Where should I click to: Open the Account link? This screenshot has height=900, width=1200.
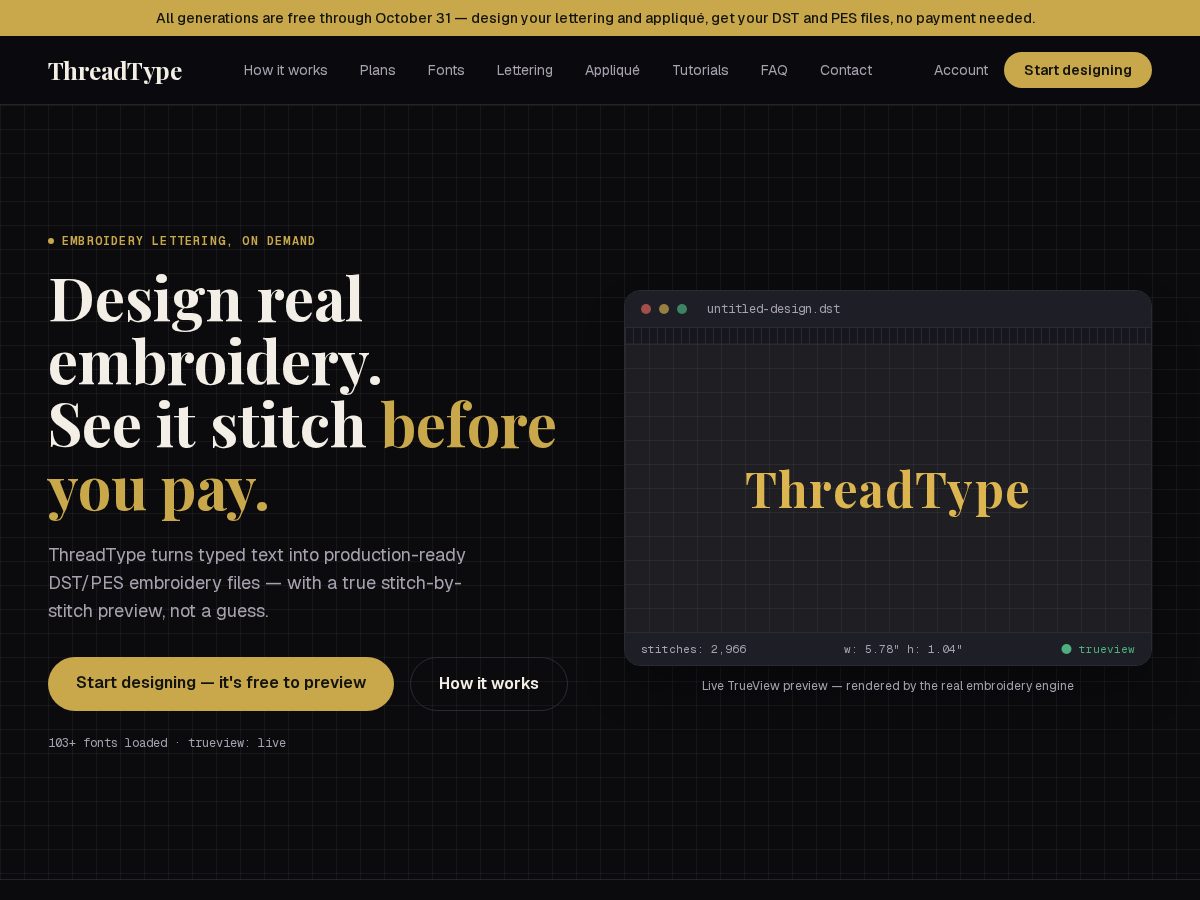961,70
